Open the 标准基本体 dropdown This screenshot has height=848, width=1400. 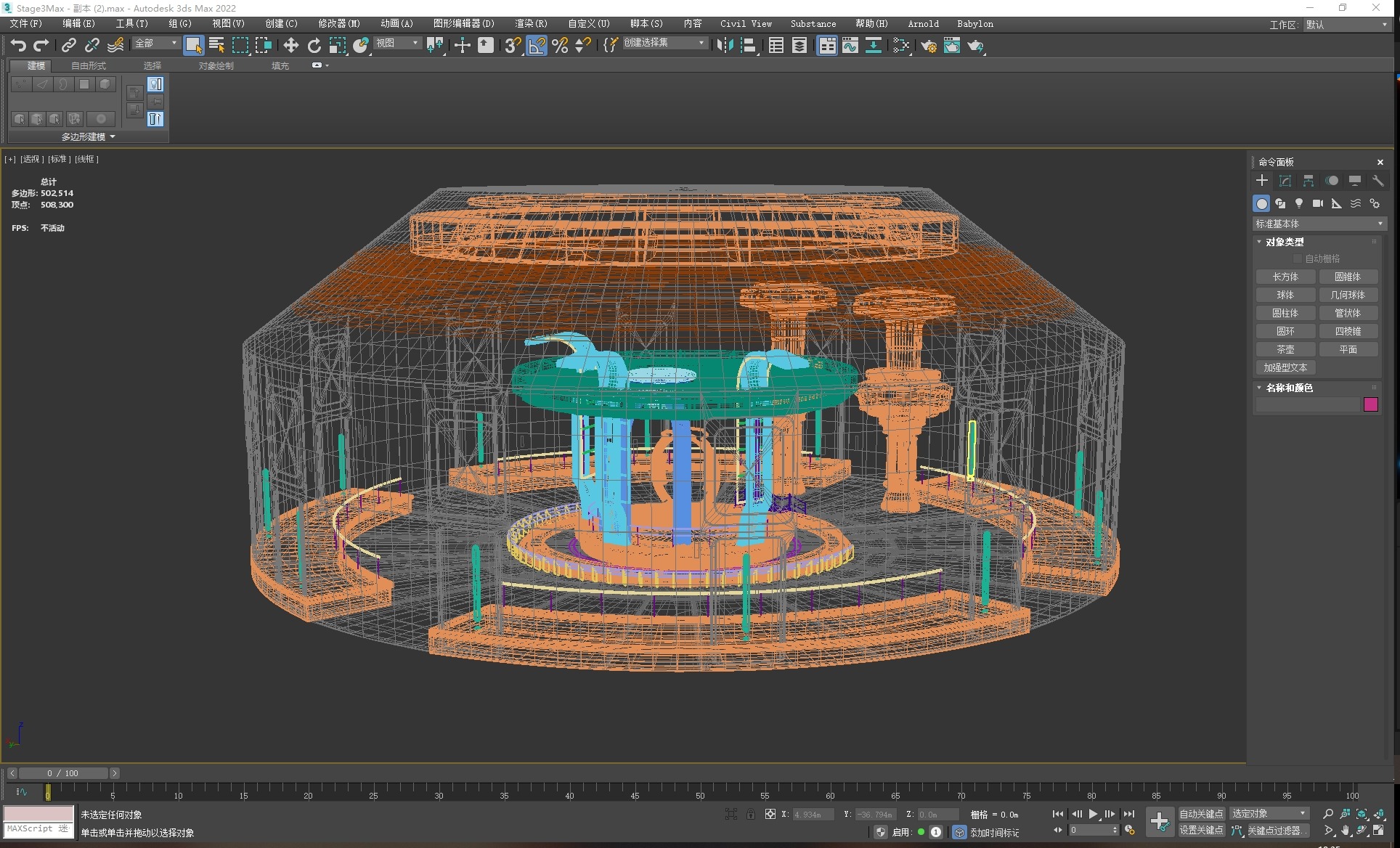click(1319, 224)
